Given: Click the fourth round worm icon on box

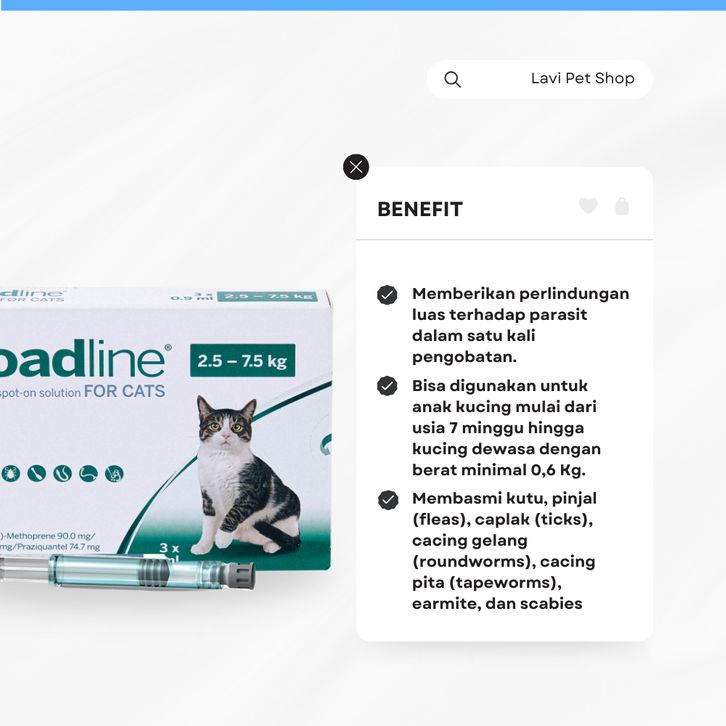Looking at the screenshot, I should (x=88, y=473).
